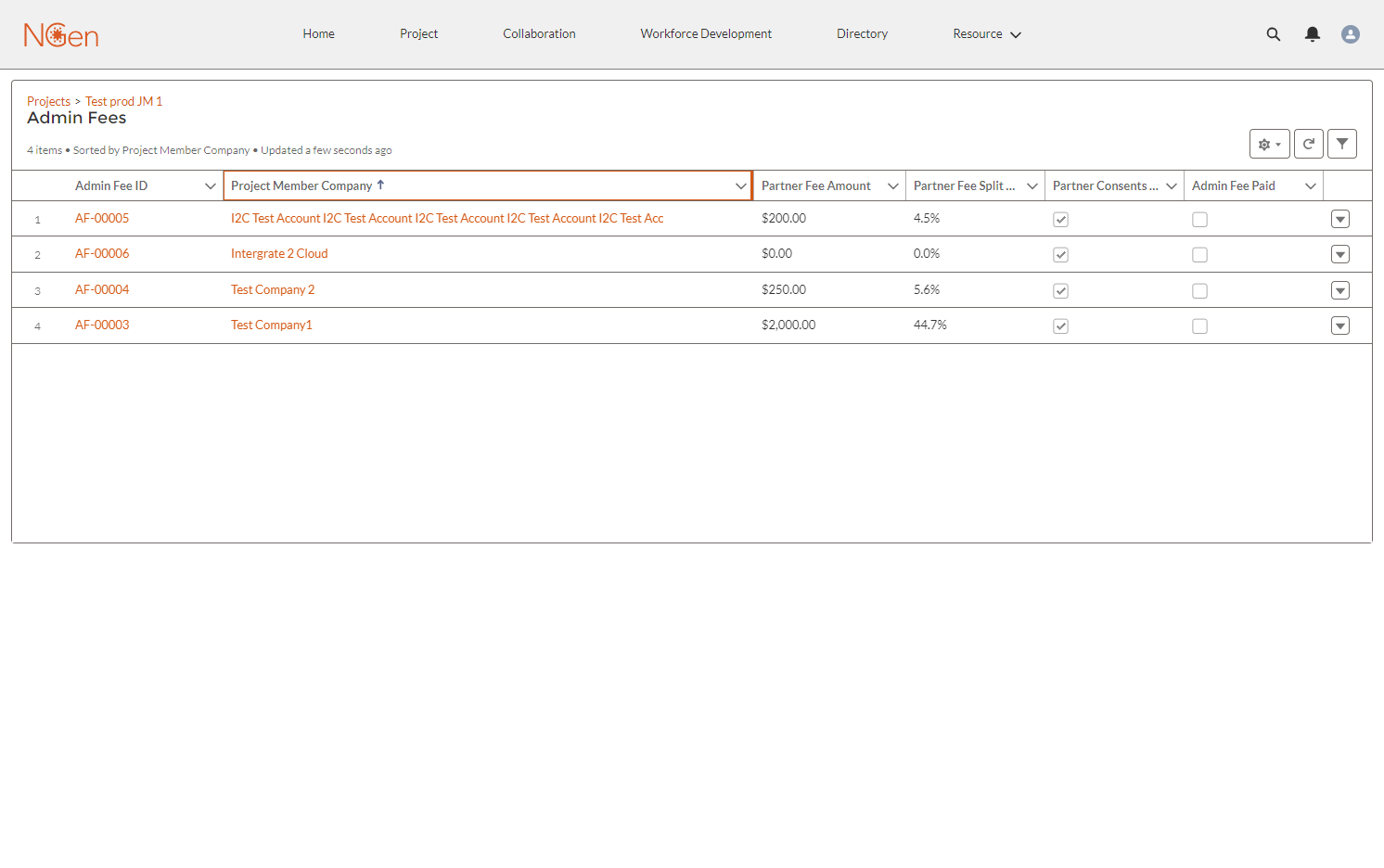Screen dimensions: 1384x868
Task: Expand the Resource nav menu
Action: (x=987, y=34)
